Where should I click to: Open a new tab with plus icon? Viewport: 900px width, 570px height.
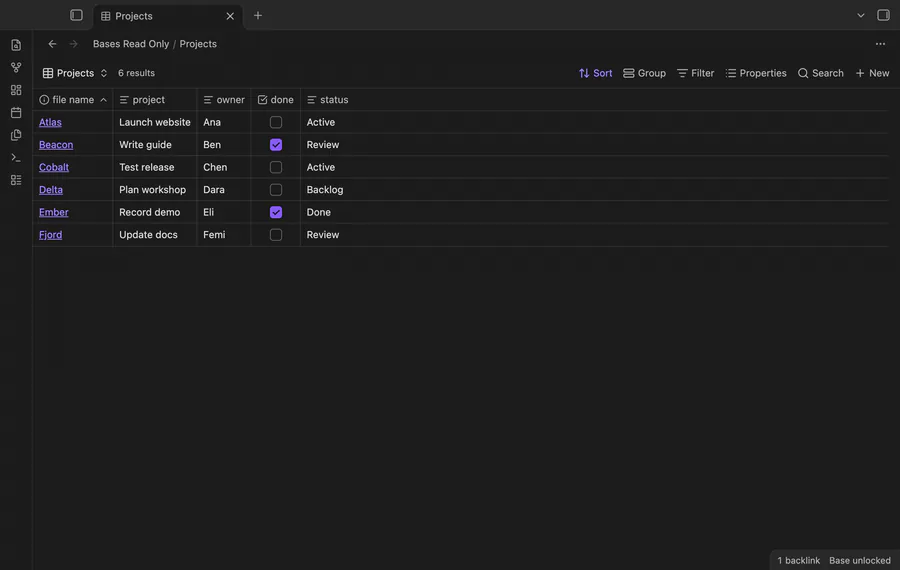pos(258,15)
